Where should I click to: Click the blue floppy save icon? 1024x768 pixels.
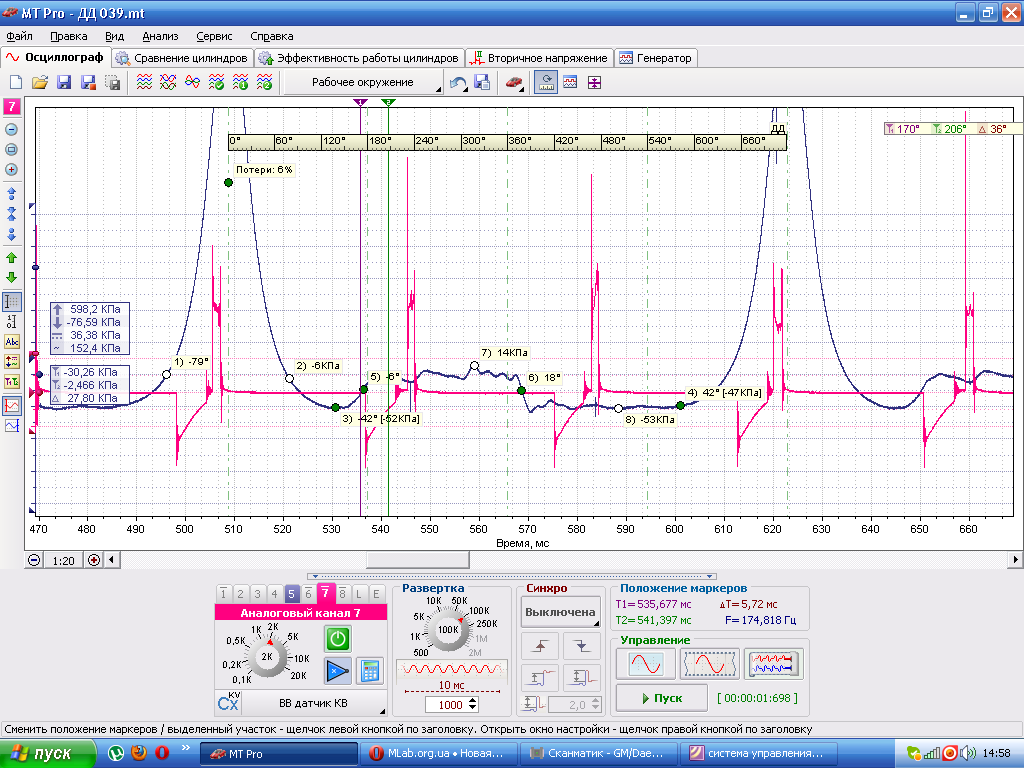tap(64, 82)
